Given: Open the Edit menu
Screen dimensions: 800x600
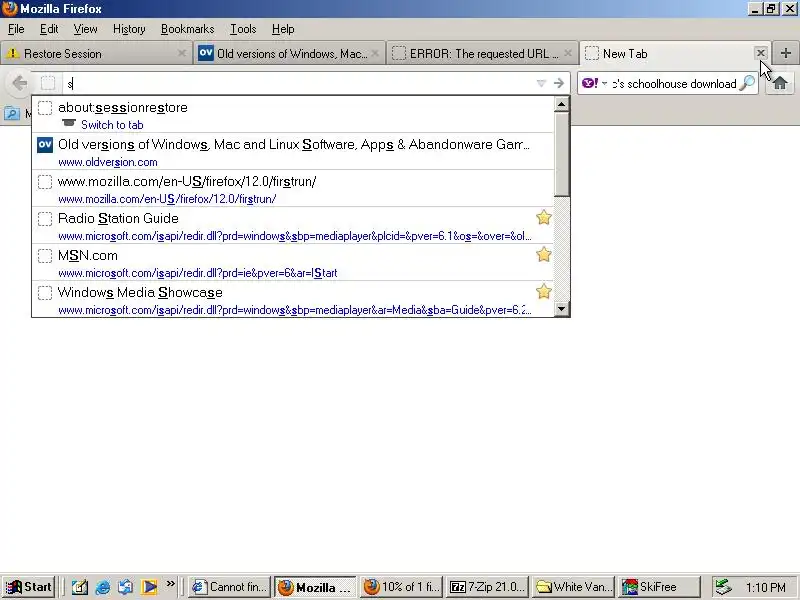Looking at the screenshot, I should pyautogui.click(x=49, y=29).
